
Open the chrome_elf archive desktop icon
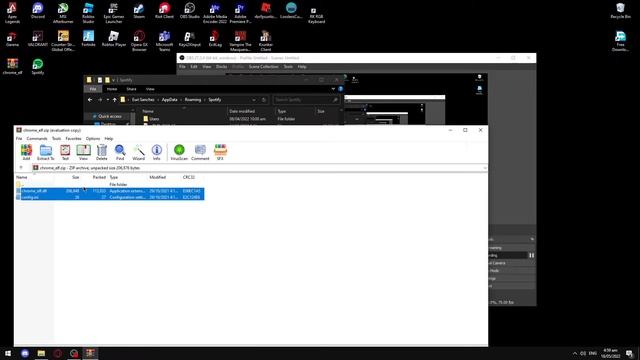[x=12, y=67]
